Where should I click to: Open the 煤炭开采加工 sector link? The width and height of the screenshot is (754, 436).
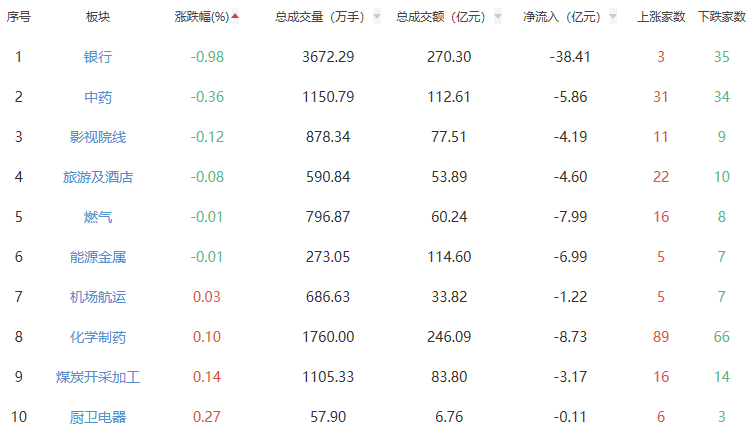98,377
